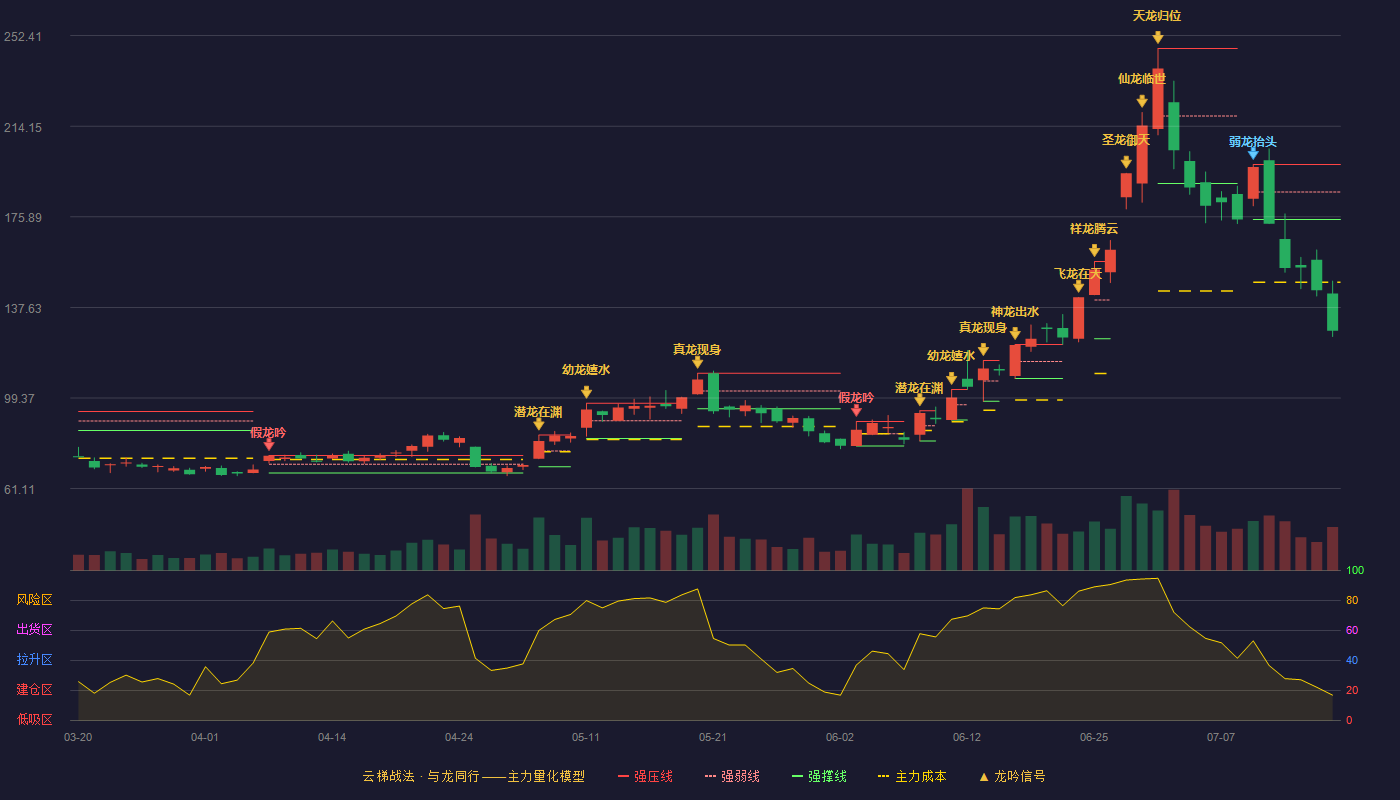
Task: Click the first 潜龙在渊 arrow marker
Action: pyautogui.click(x=539, y=424)
